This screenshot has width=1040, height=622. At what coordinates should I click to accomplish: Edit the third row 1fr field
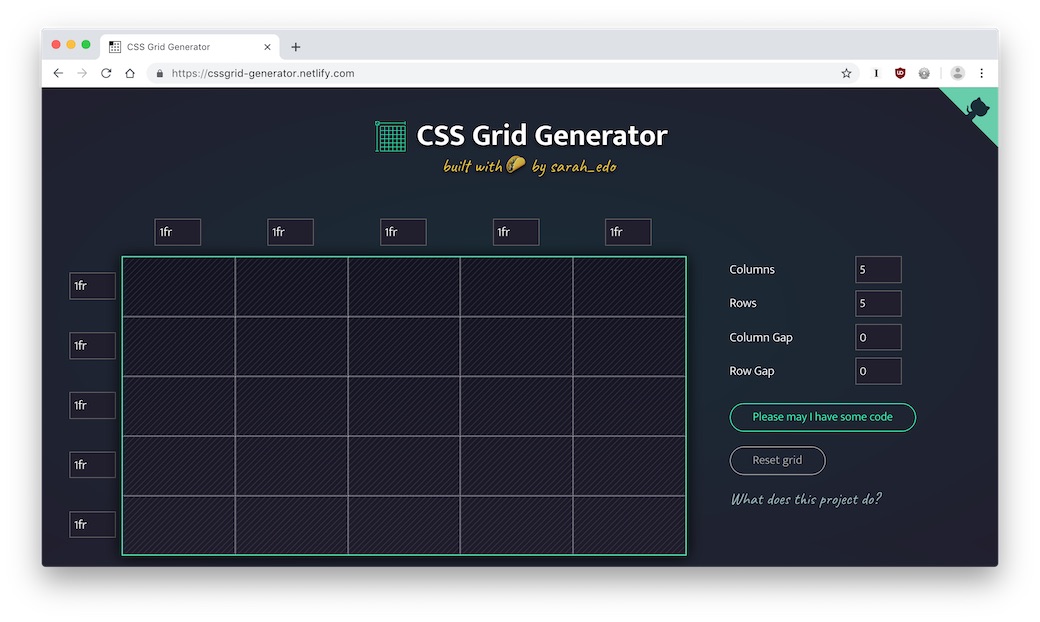(92, 405)
